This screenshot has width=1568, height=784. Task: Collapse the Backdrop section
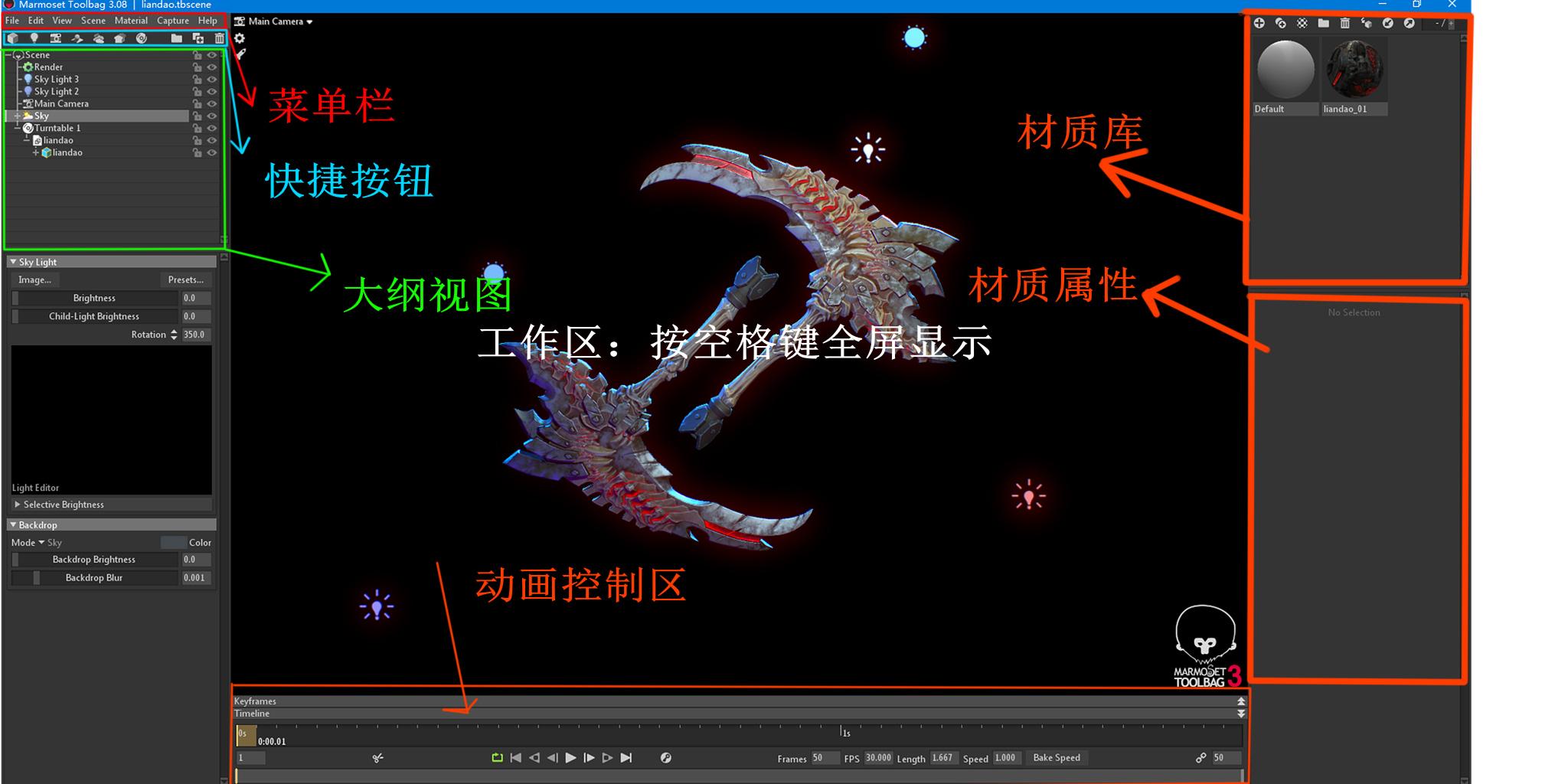coord(112,525)
